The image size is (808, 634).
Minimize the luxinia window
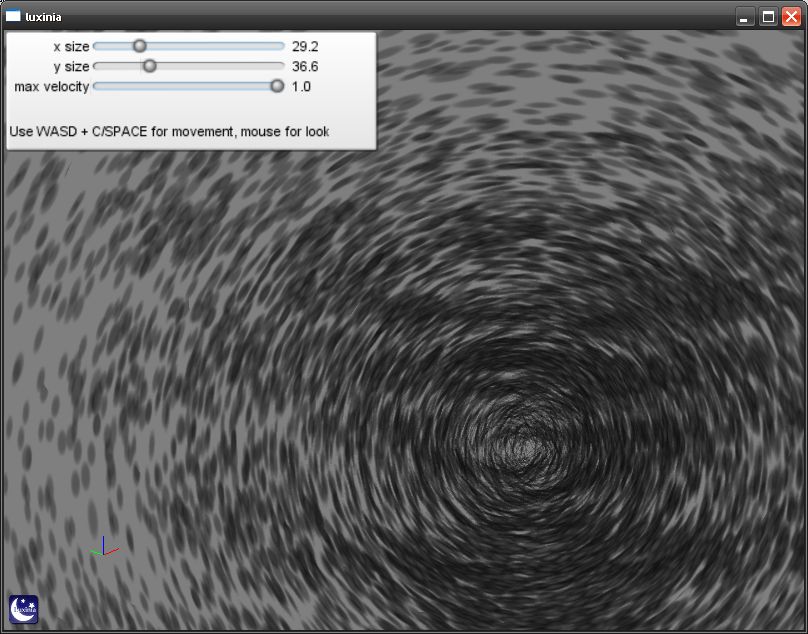coord(745,17)
